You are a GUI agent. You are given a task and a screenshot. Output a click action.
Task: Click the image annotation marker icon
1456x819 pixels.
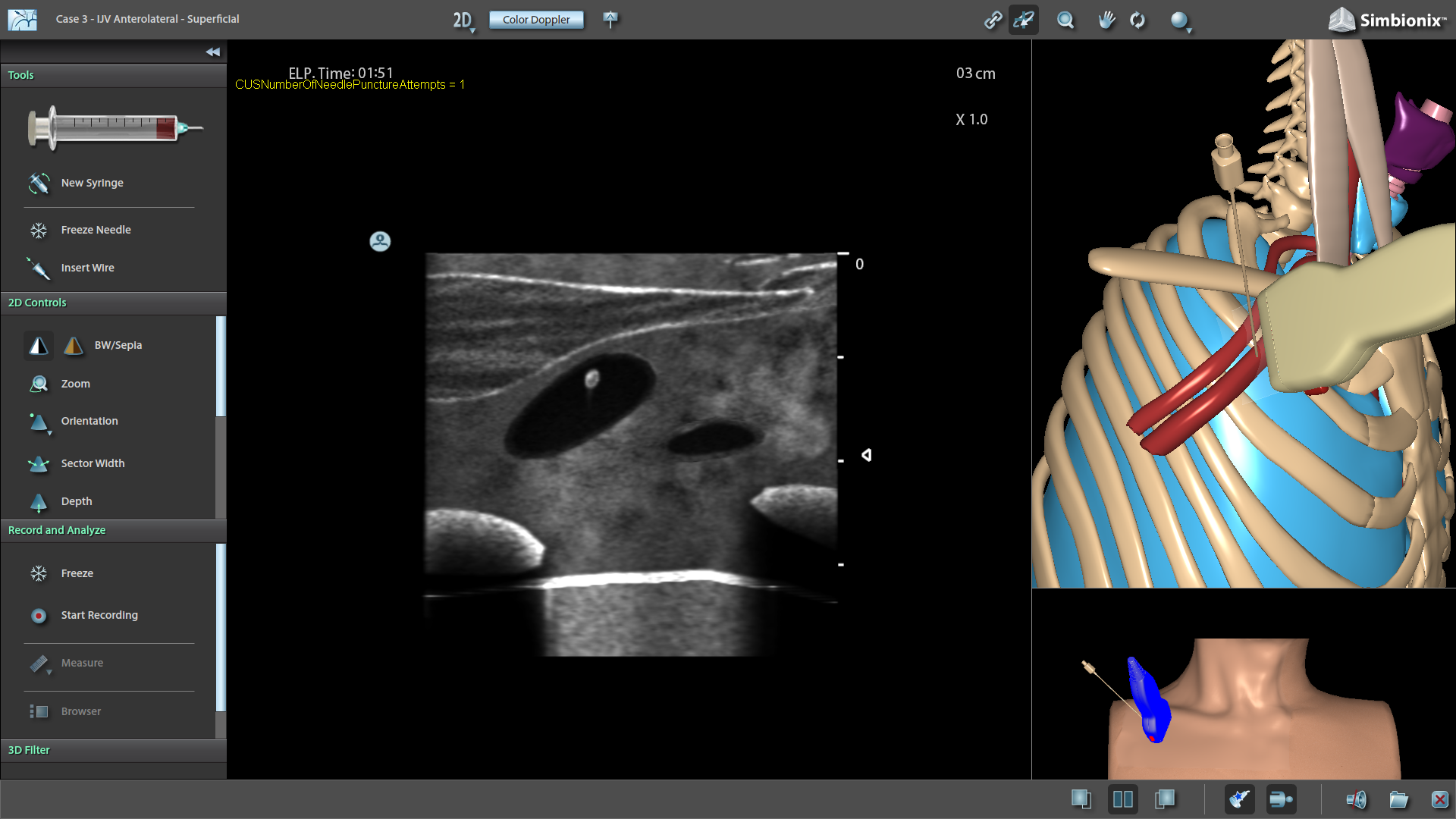[610, 19]
